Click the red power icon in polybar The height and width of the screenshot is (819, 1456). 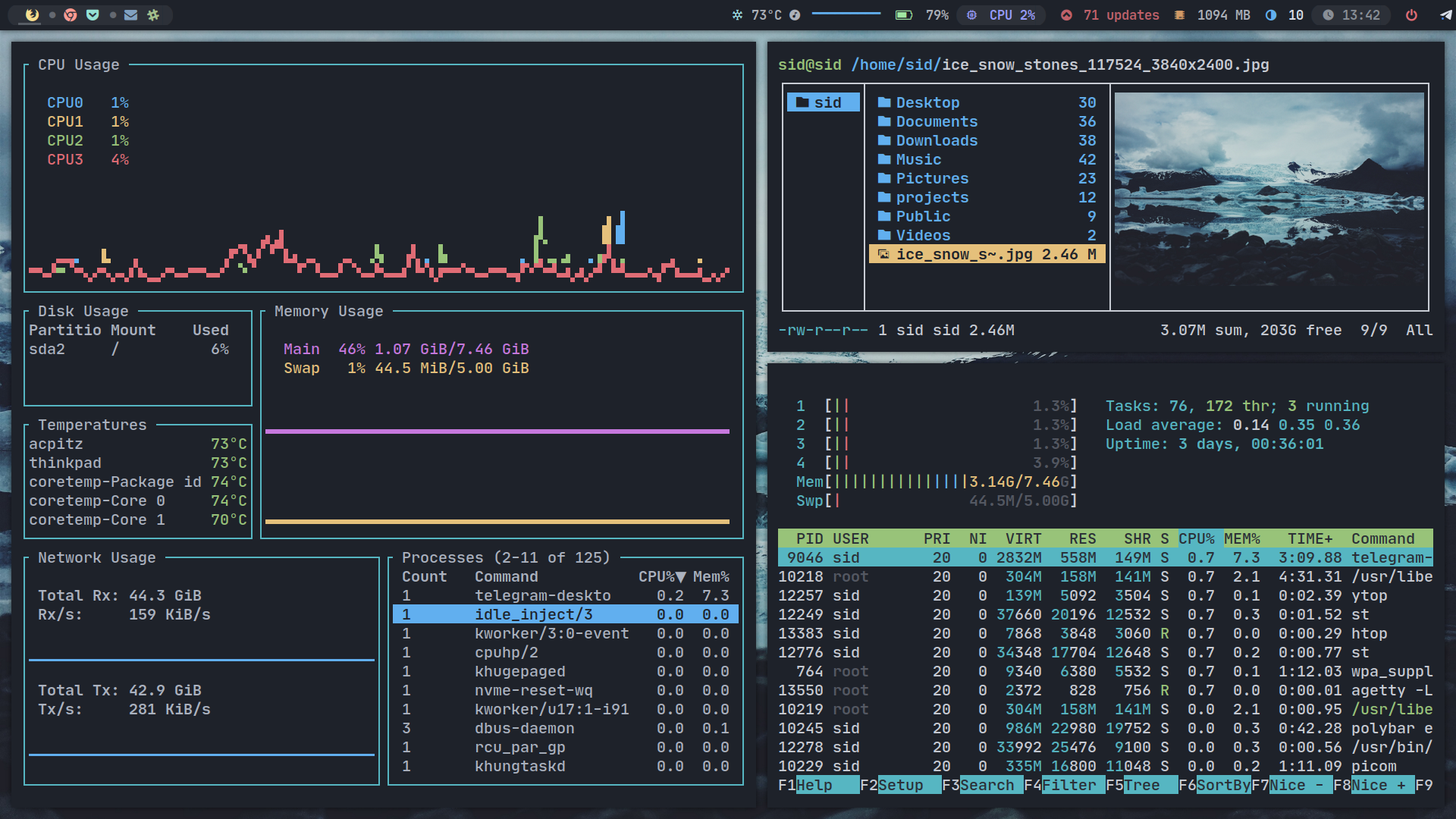point(1411,15)
